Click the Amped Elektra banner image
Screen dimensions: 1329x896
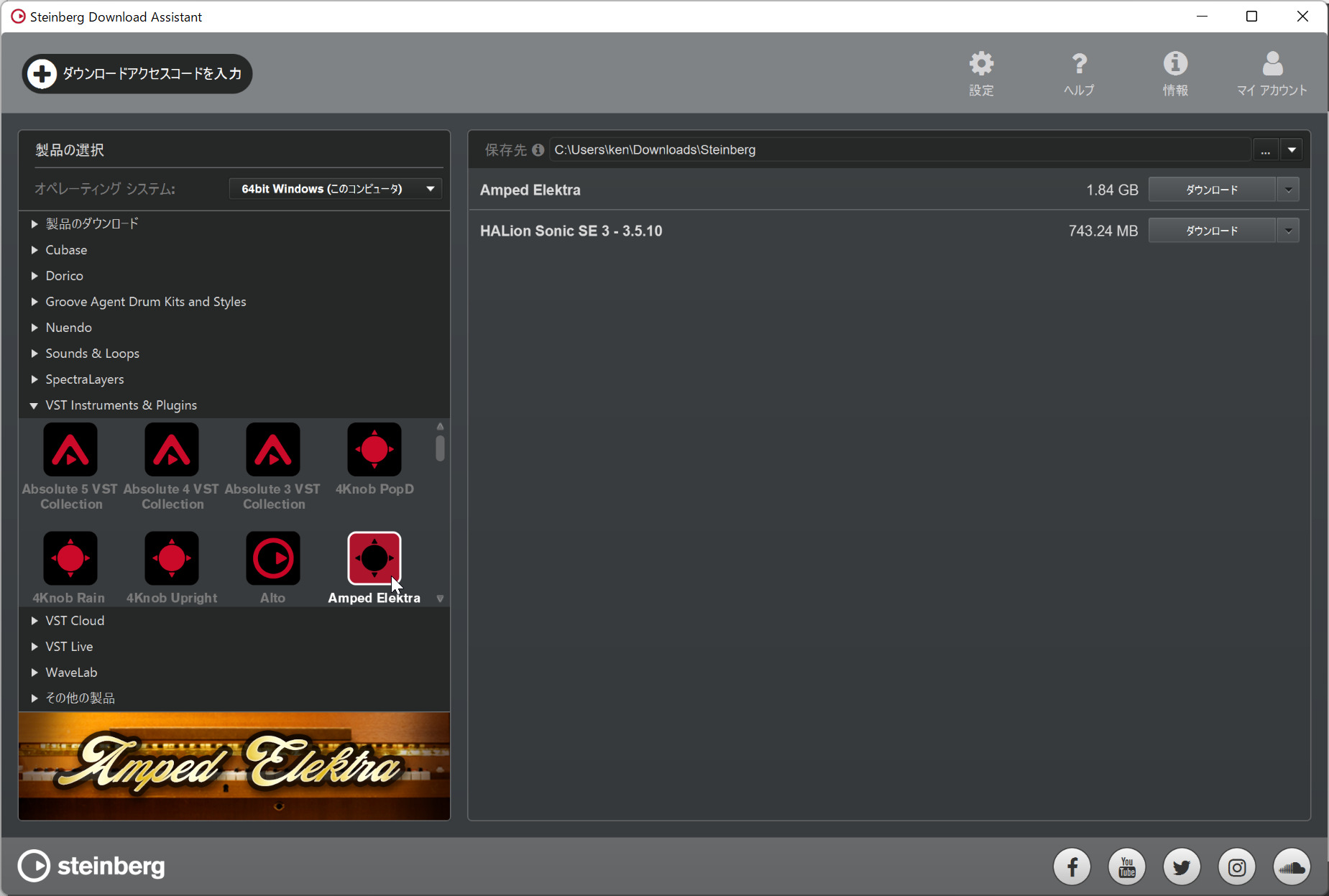[234, 766]
